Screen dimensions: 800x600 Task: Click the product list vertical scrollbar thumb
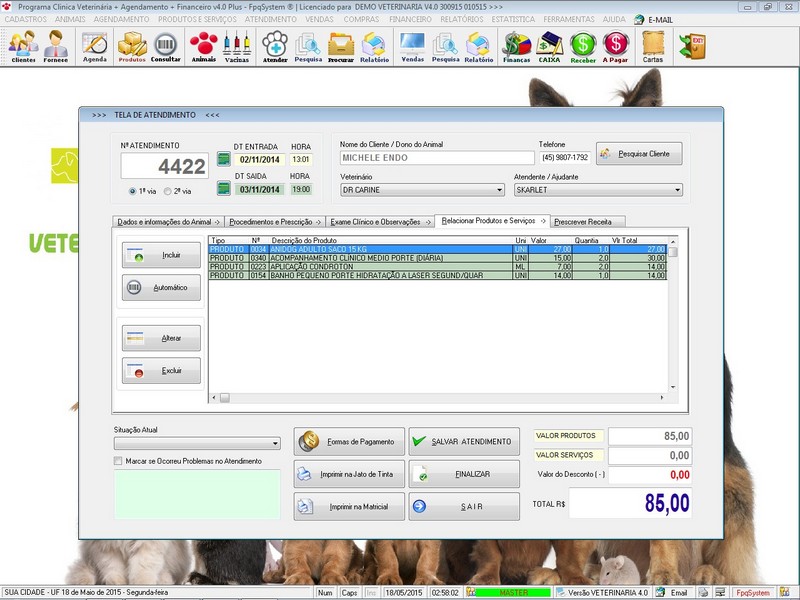(x=673, y=252)
